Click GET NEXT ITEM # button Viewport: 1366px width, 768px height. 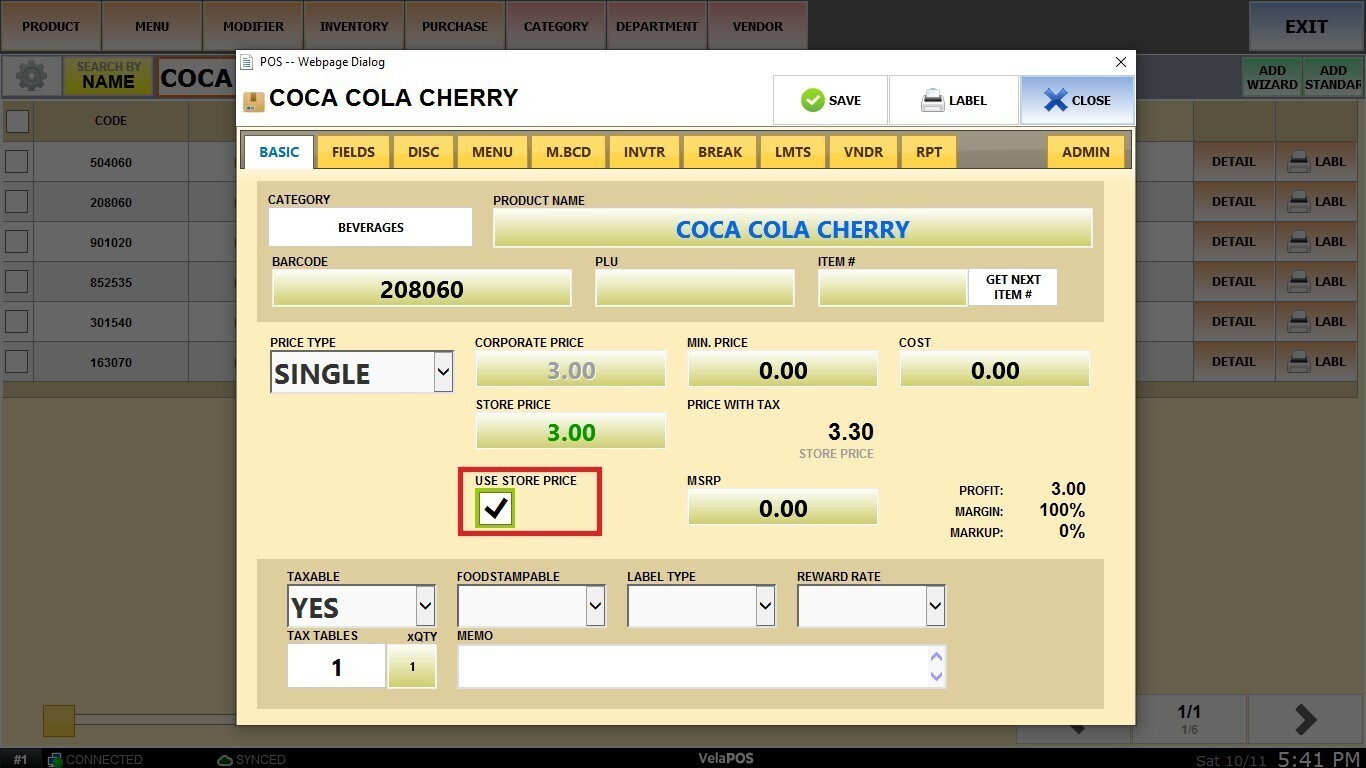[1013, 287]
